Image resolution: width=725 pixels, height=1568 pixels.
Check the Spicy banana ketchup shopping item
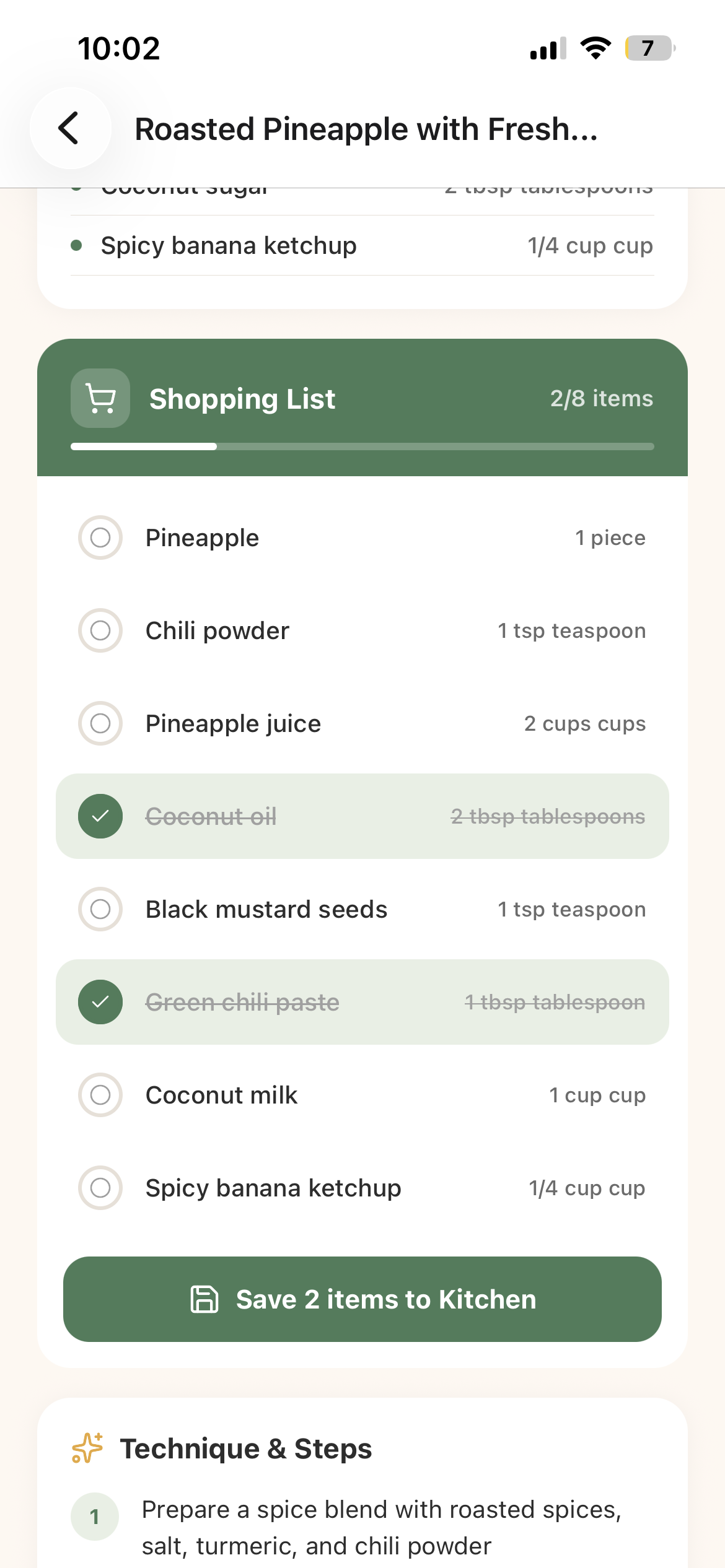point(100,1188)
